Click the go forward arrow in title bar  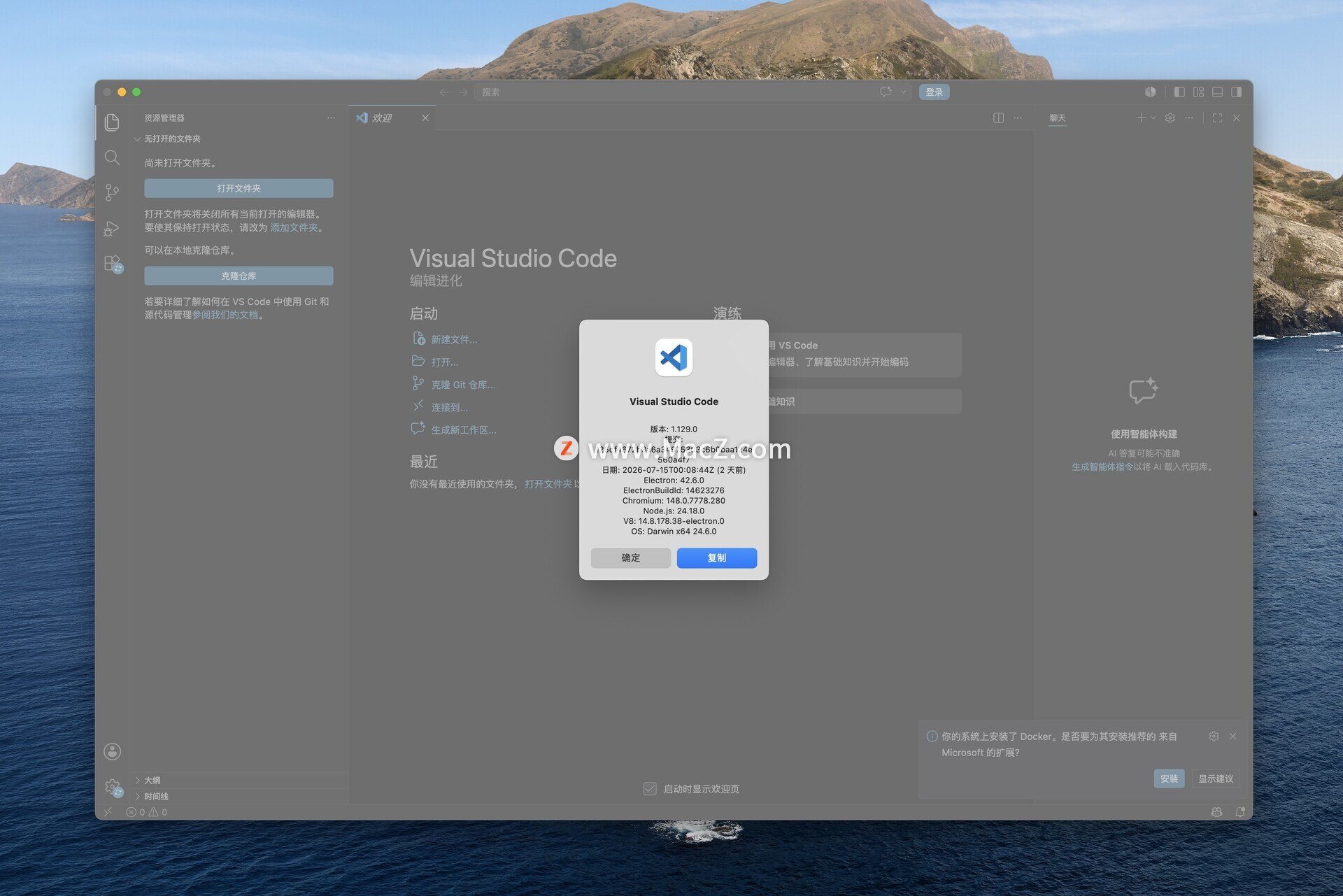point(463,92)
